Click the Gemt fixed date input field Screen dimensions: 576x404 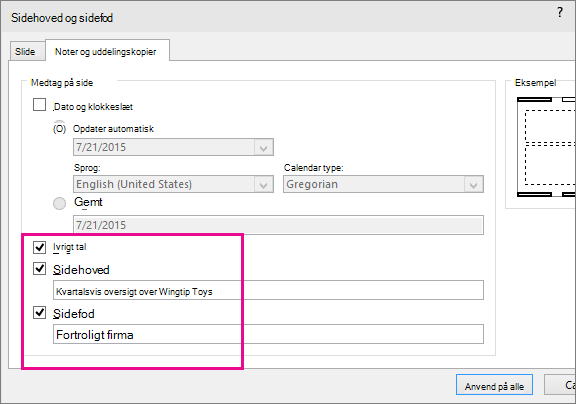(278, 225)
